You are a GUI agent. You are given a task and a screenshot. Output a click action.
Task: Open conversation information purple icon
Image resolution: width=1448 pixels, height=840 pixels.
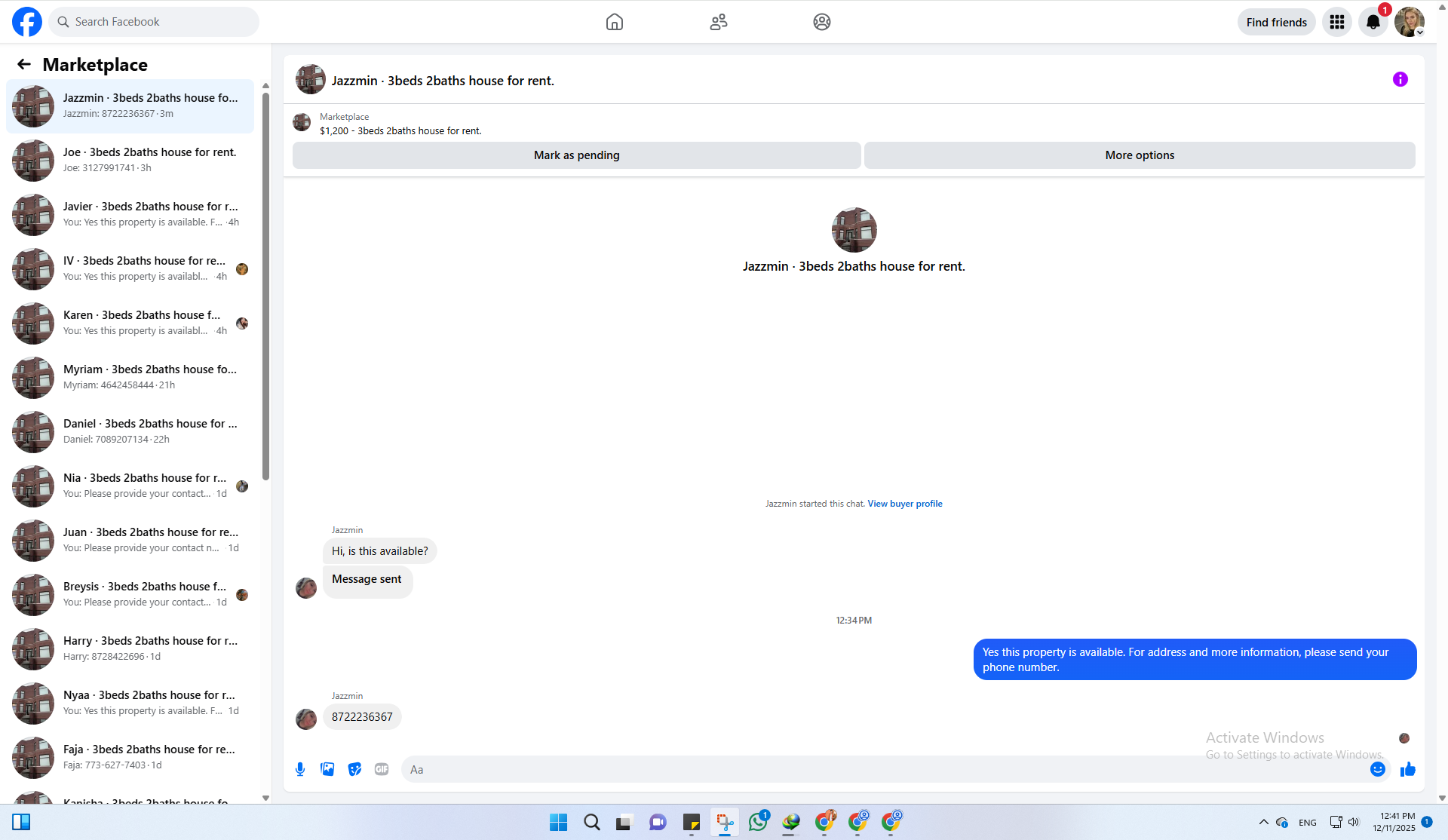[1400, 80]
